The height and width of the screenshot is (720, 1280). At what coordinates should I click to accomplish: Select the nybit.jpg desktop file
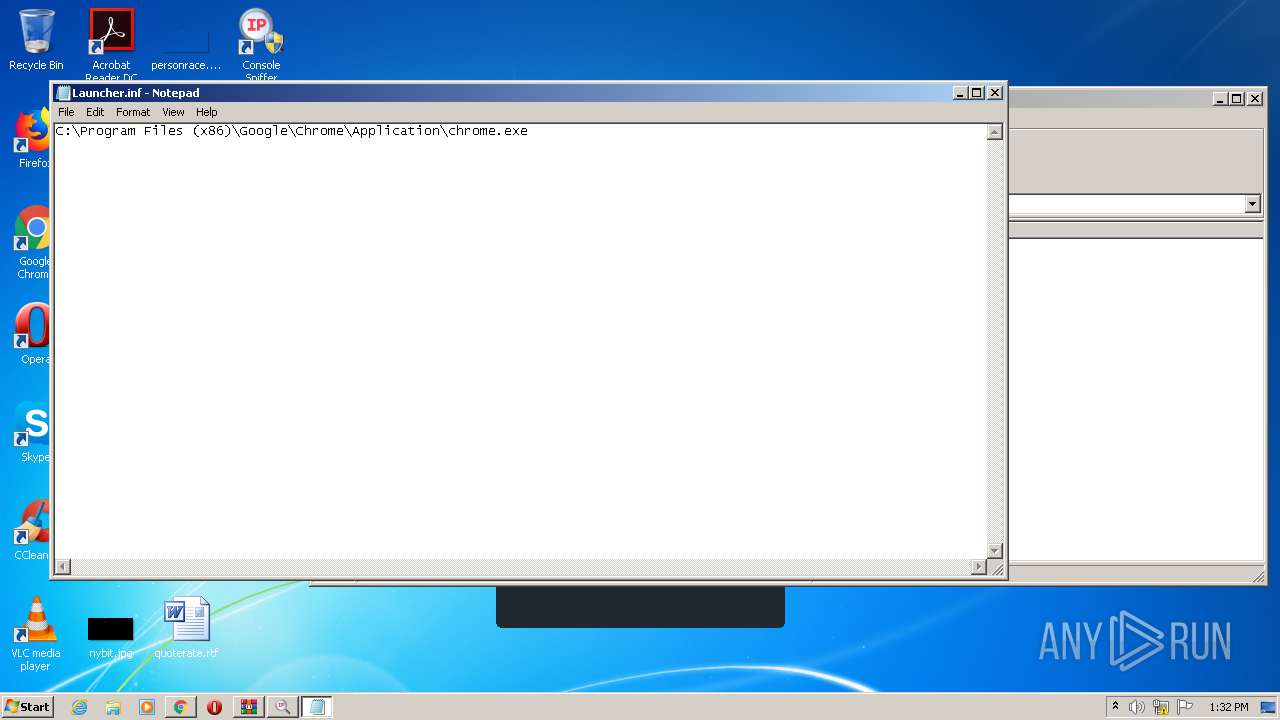pyautogui.click(x=110, y=638)
